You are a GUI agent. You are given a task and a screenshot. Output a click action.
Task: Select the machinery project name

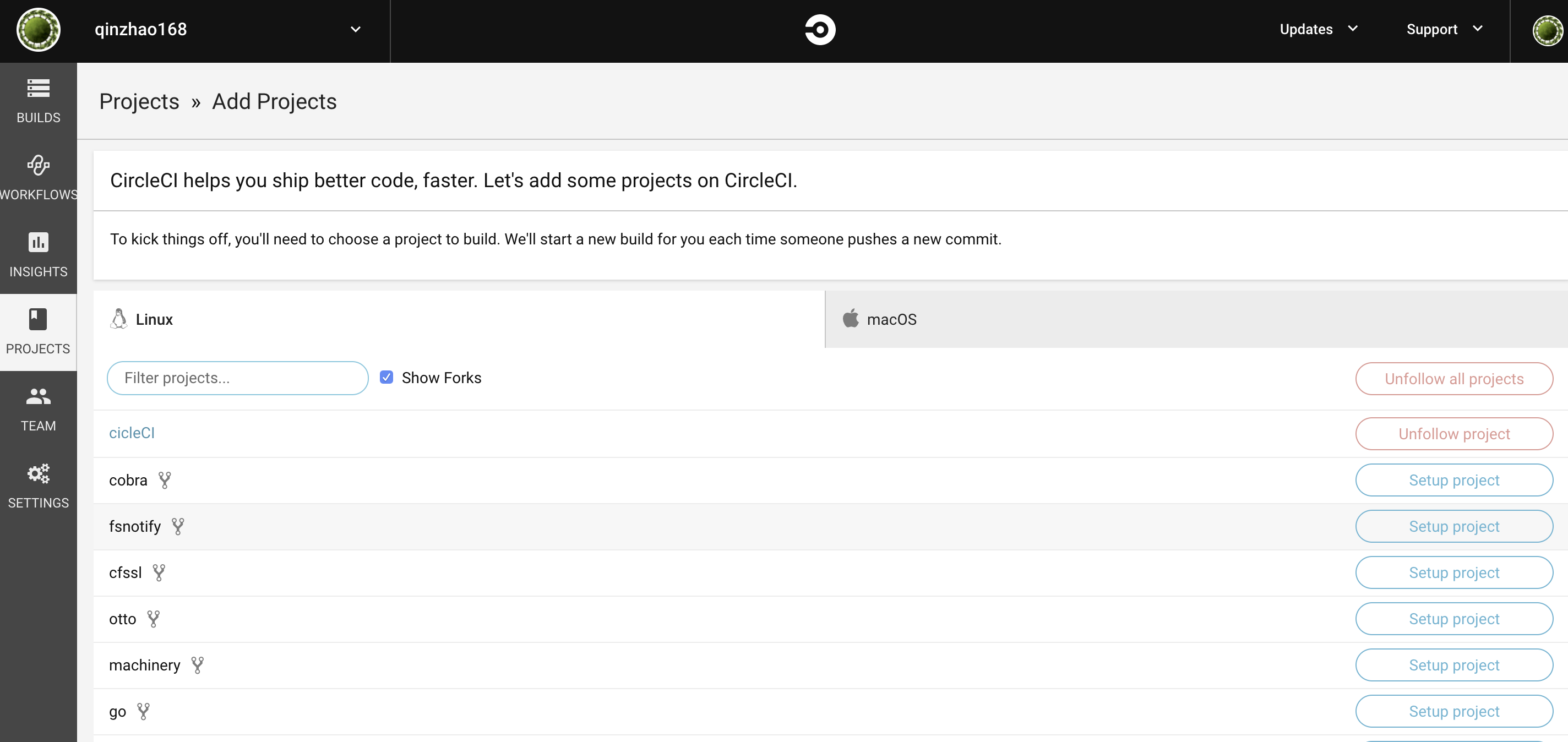(x=144, y=665)
